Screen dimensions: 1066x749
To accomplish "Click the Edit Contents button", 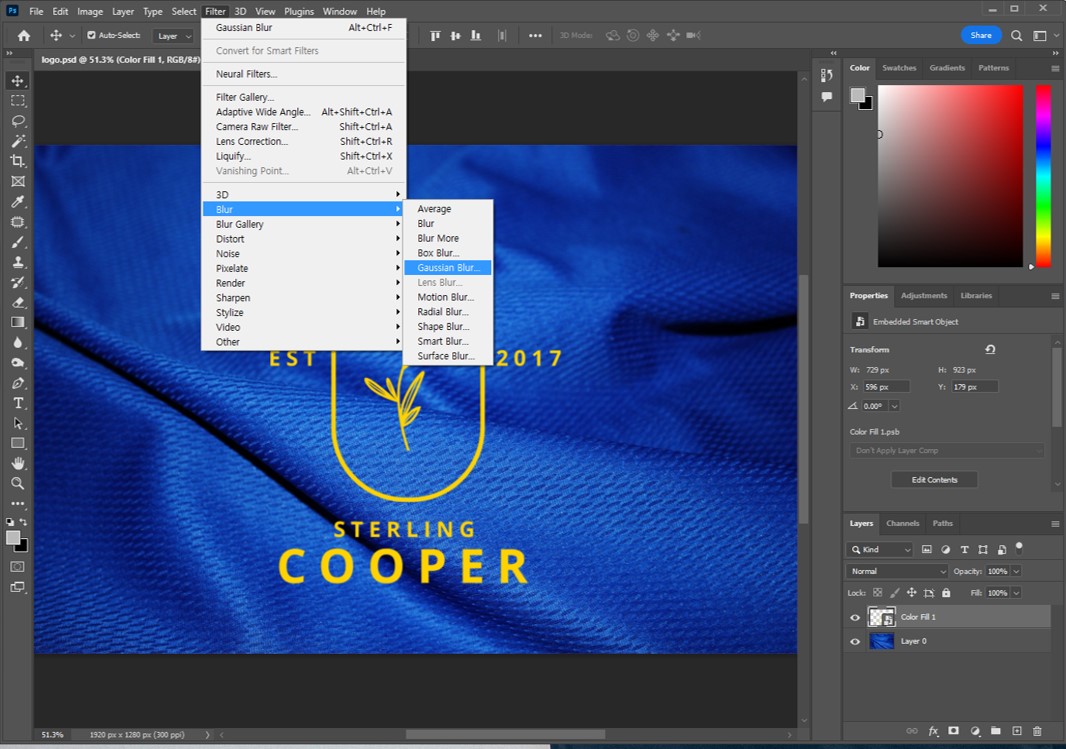I will (934, 480).
